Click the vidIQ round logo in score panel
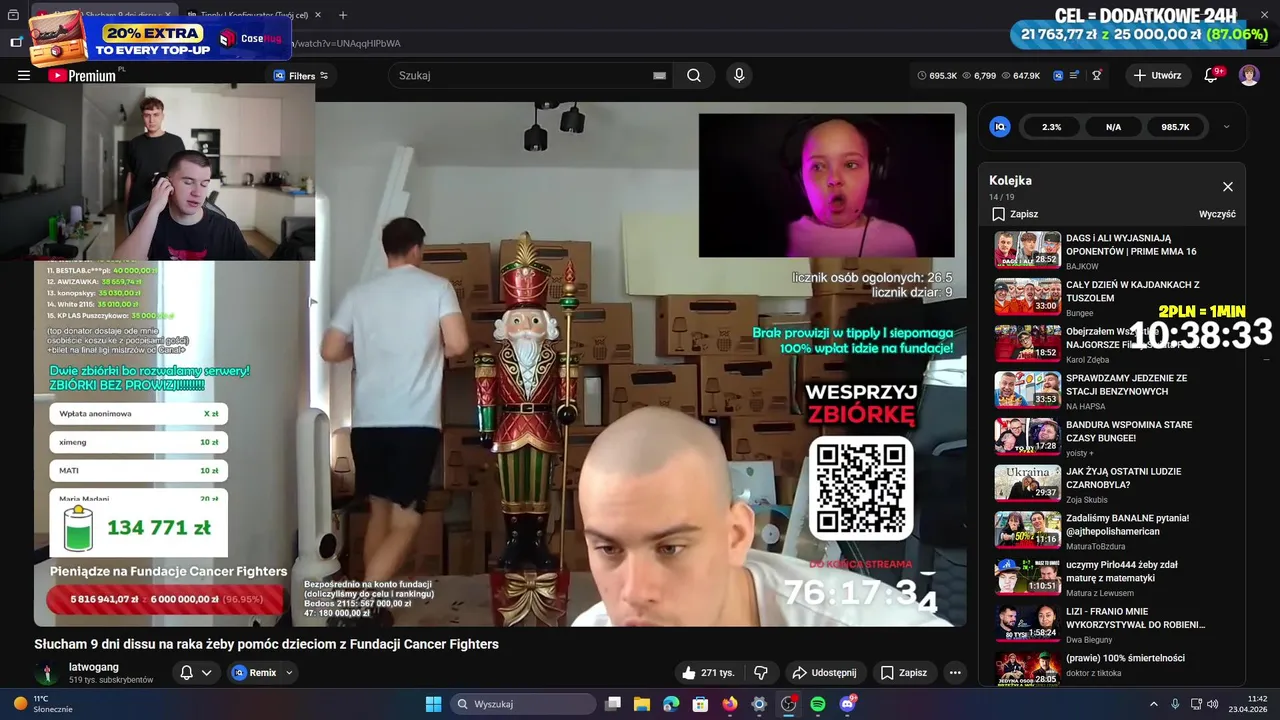 point(1000,127)
